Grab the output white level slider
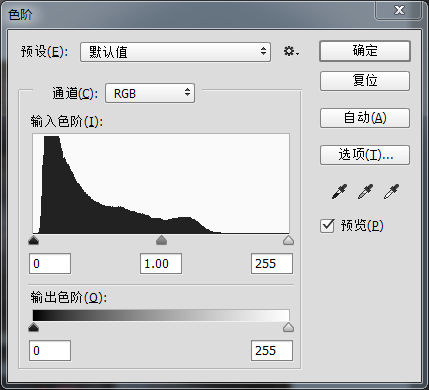Image resolution: width=429 pixels, height=390 pixels. (288, 327)
